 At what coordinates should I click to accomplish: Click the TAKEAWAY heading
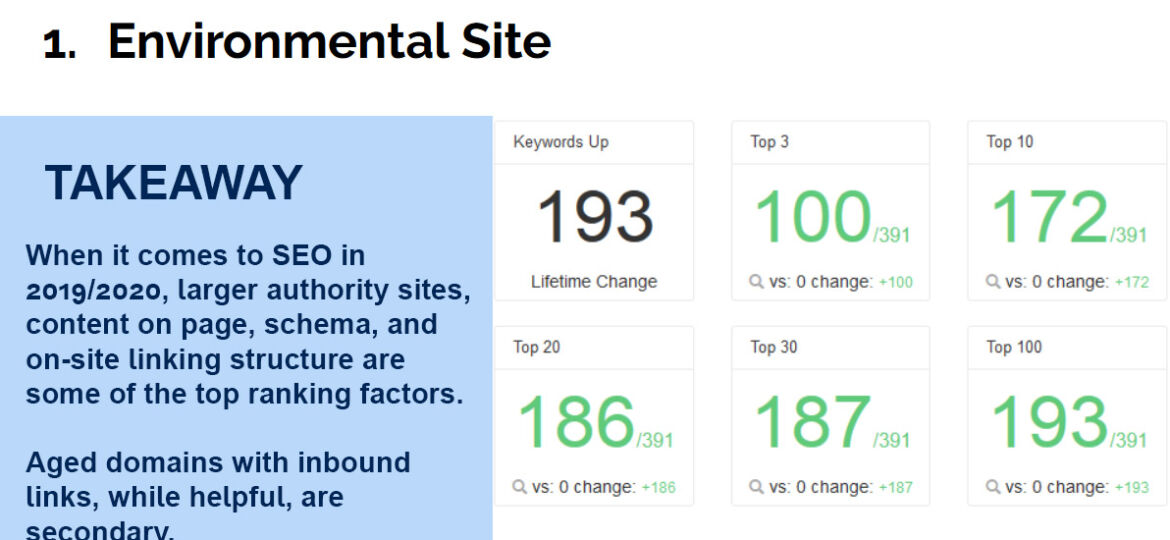(173, 183)
